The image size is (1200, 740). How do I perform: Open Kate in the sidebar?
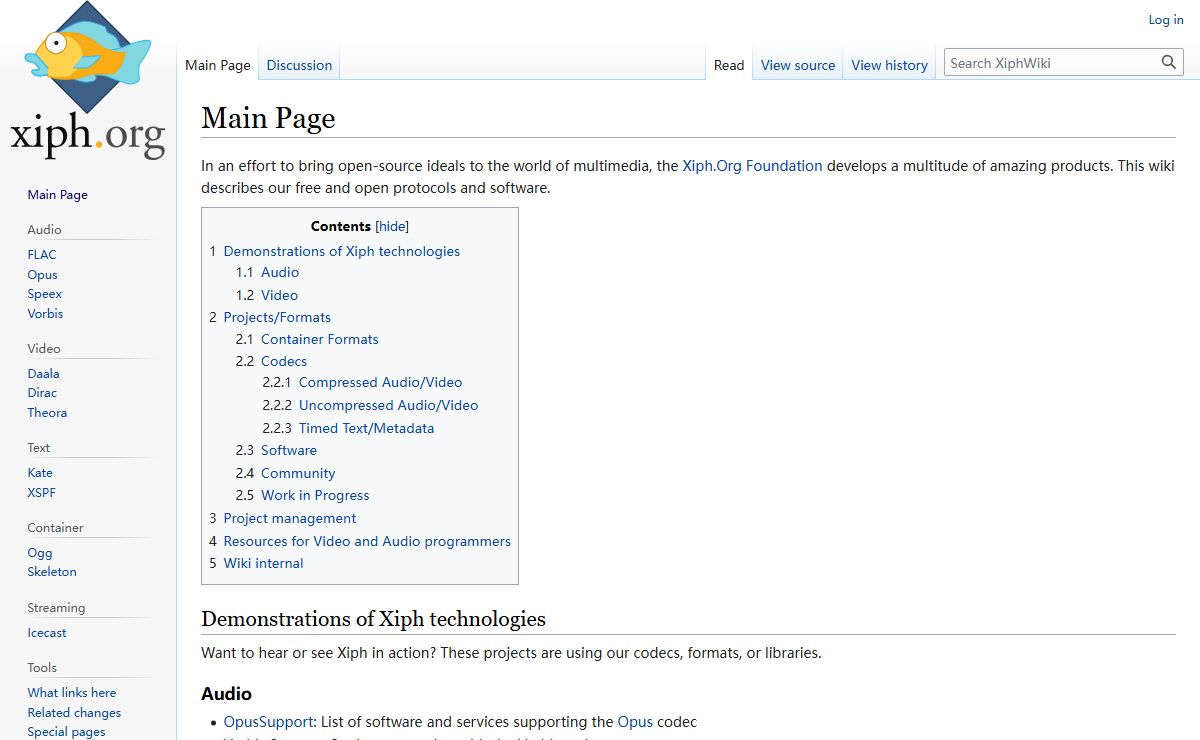[x=40, y=472]
